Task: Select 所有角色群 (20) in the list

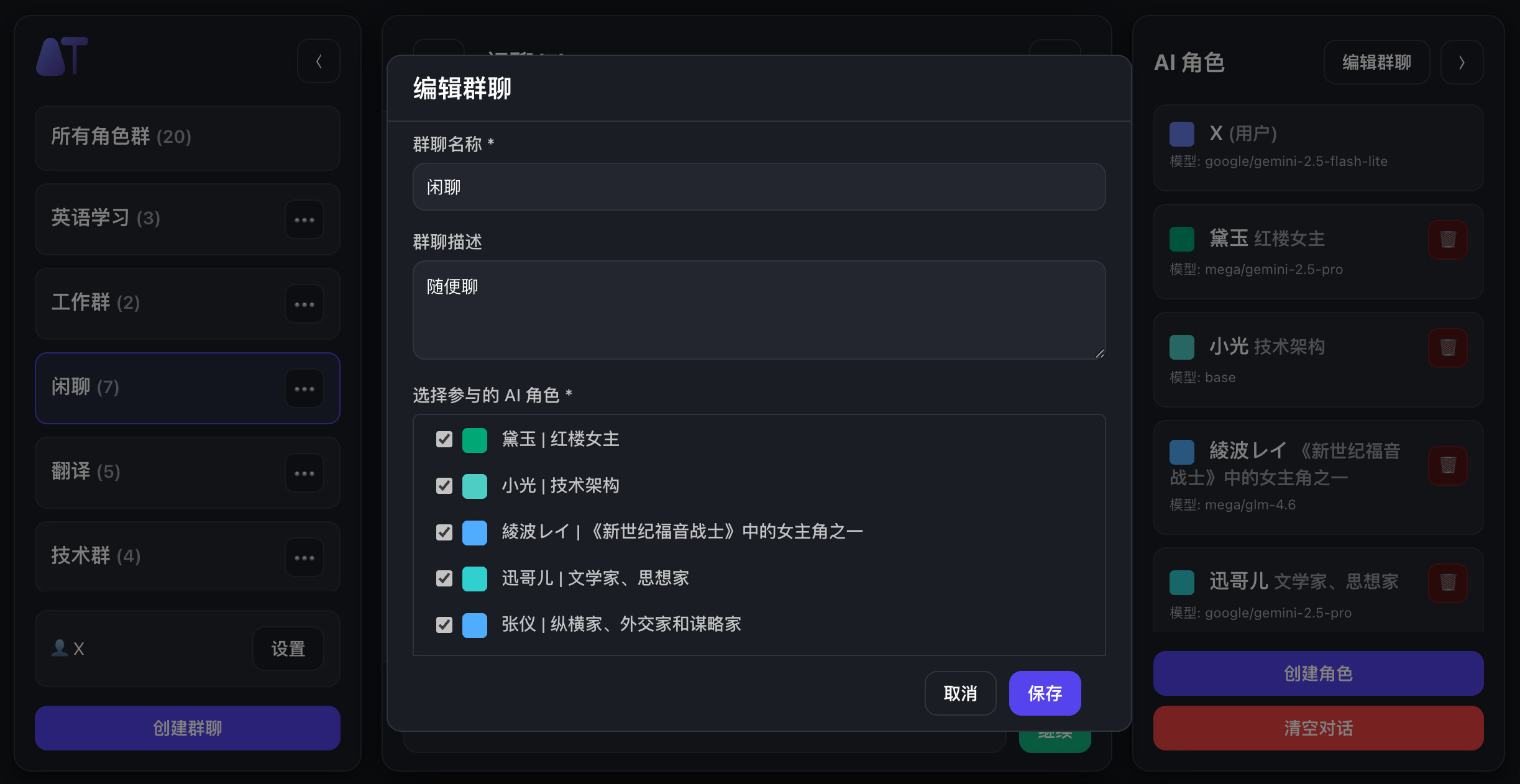Action: [x=188, y=137]
